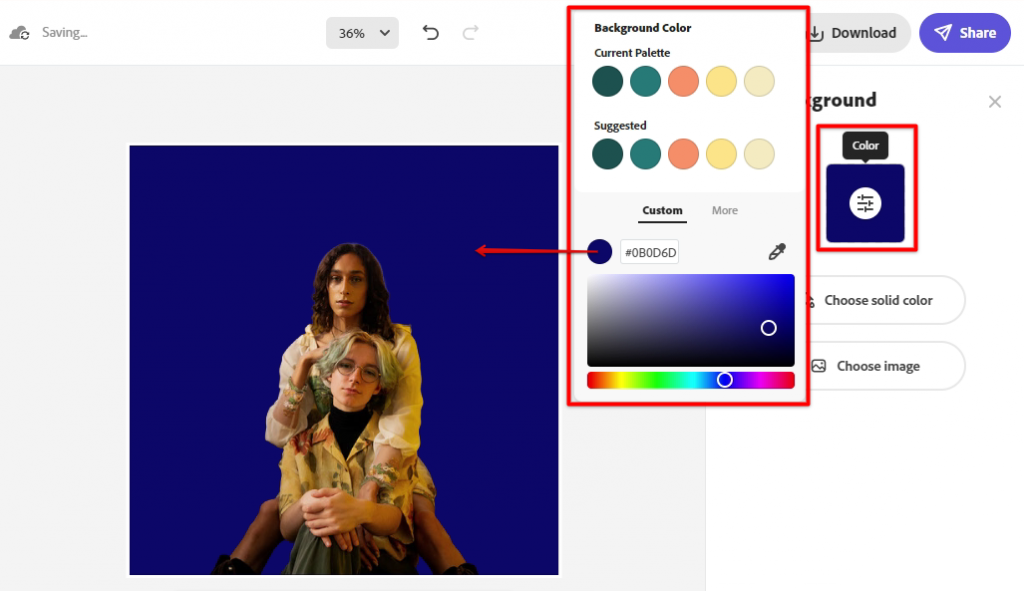The image size is (1024, 591).
Task: Click the Redo icon
Action: click(470, 32)
